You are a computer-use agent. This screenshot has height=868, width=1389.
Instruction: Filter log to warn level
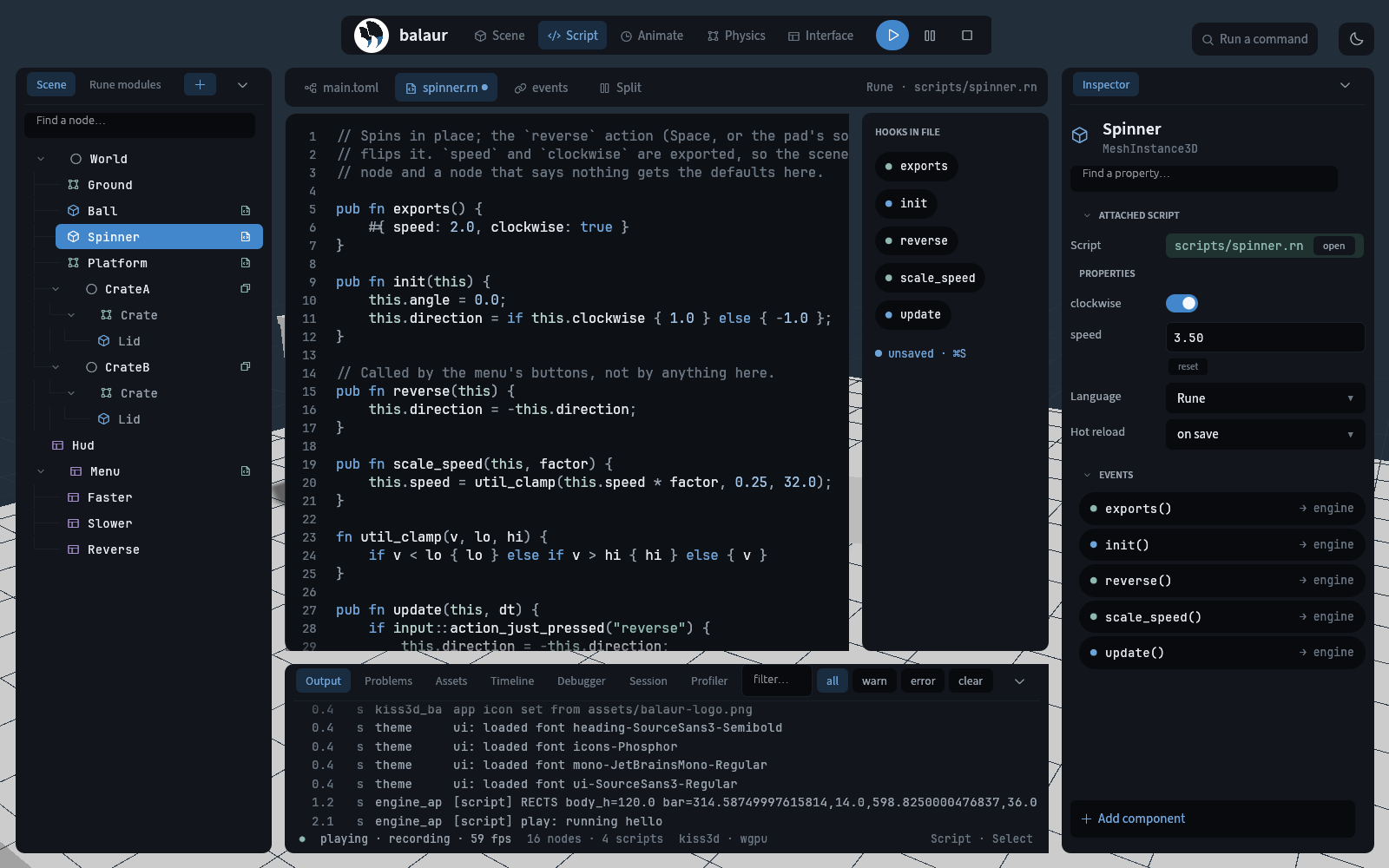click(874, 681)
